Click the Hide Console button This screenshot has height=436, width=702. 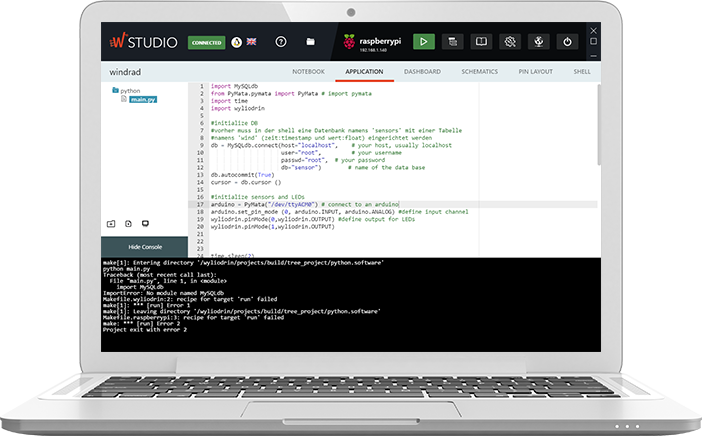[145, 246]
